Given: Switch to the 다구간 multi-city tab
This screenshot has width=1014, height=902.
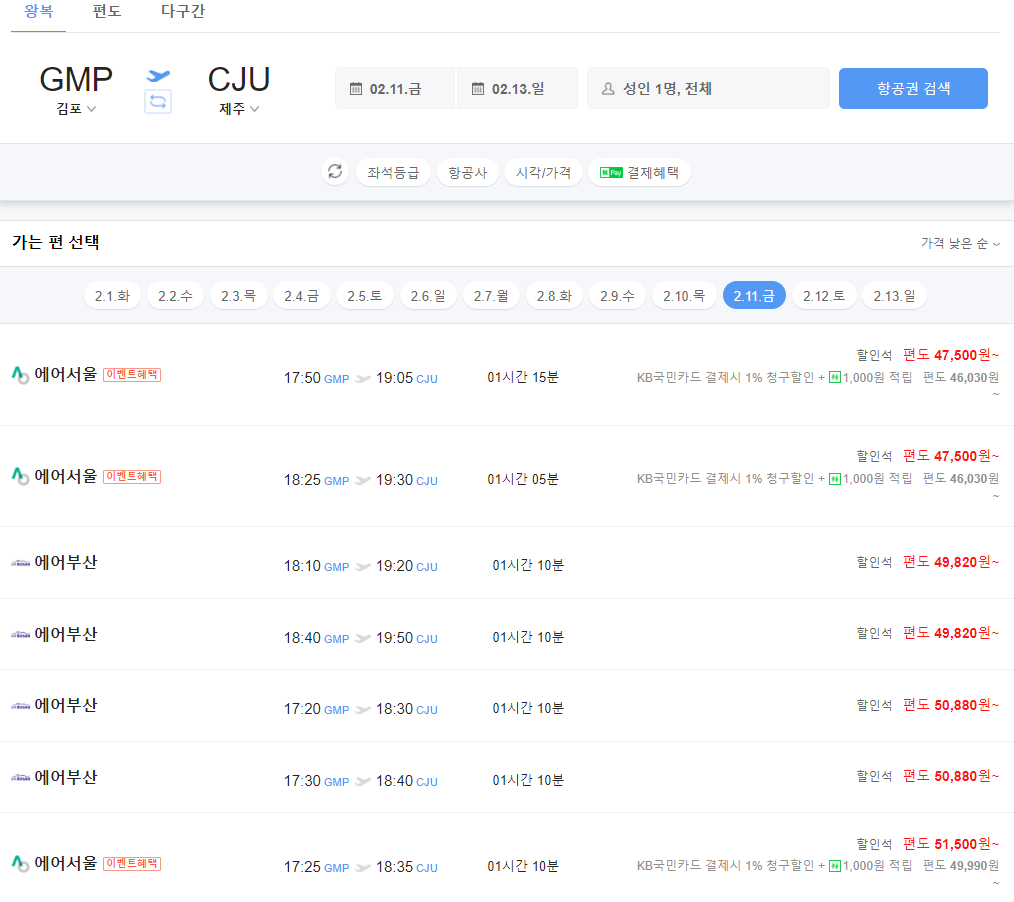Looking at the screenshot, I should [x=182, y=12].
